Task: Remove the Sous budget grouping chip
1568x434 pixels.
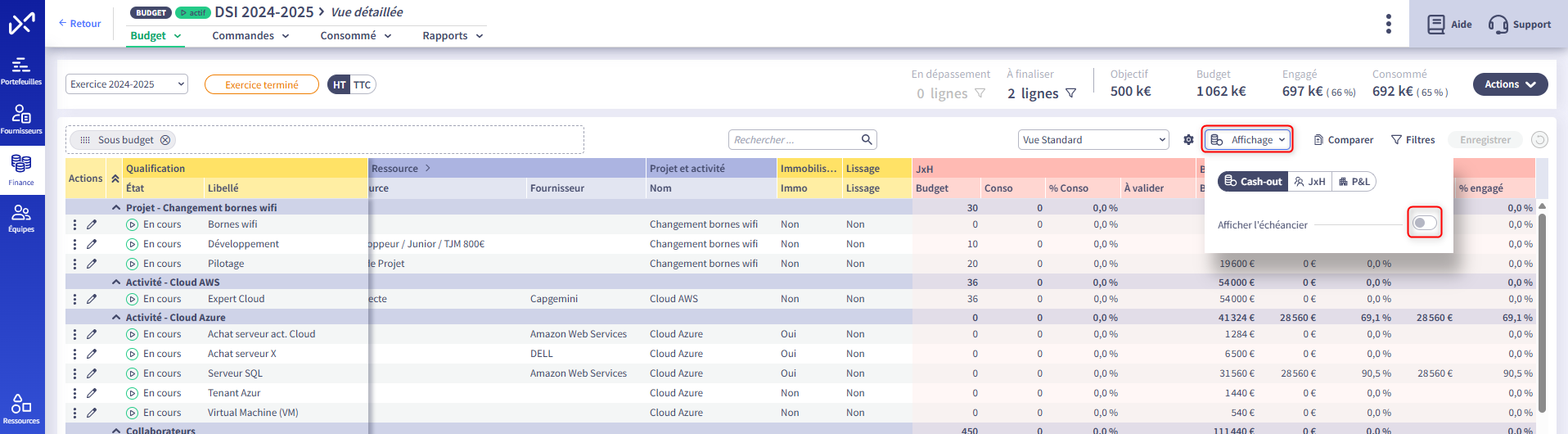Action: point(165,140)
